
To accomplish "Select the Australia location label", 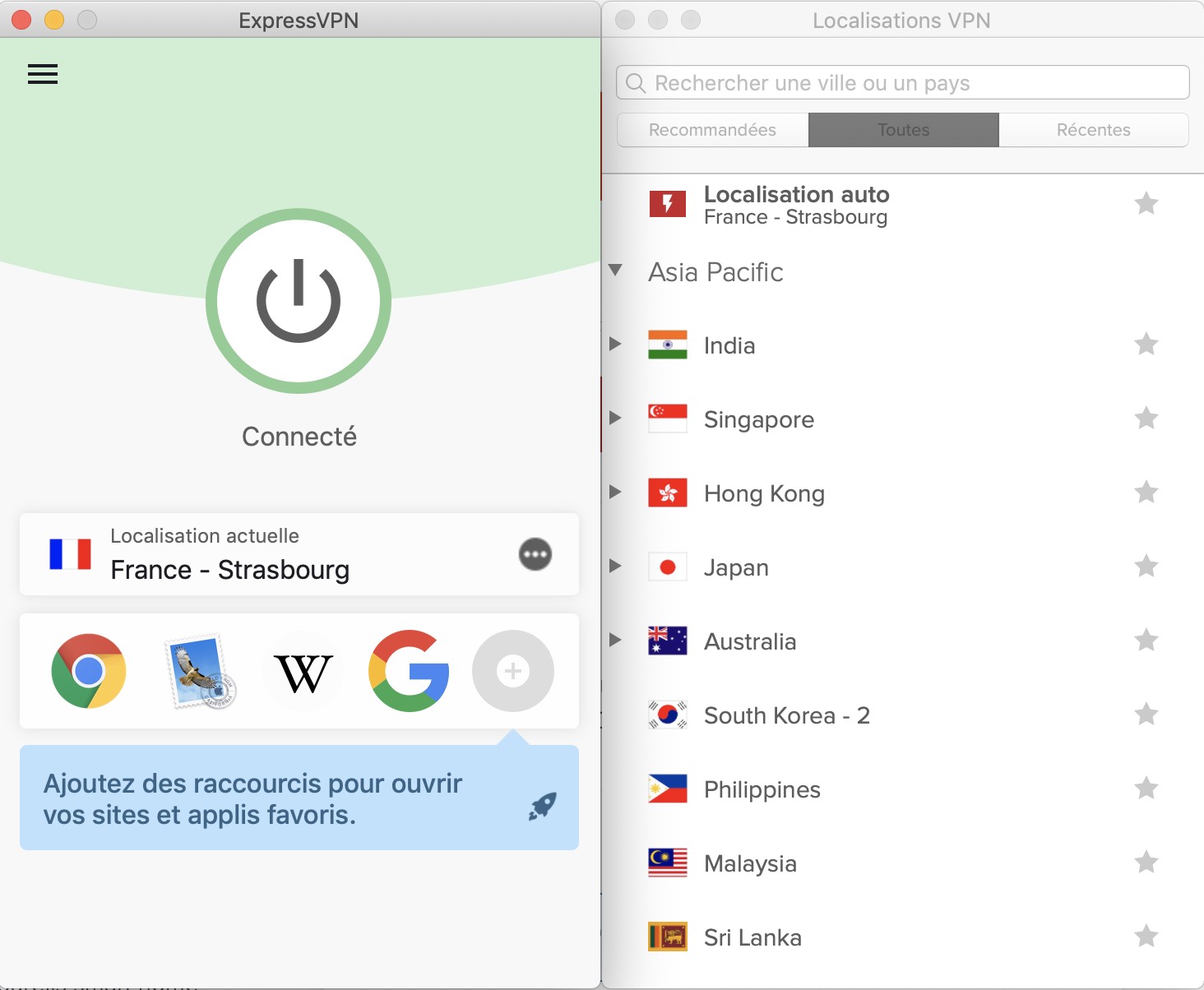I will [750, 641].
